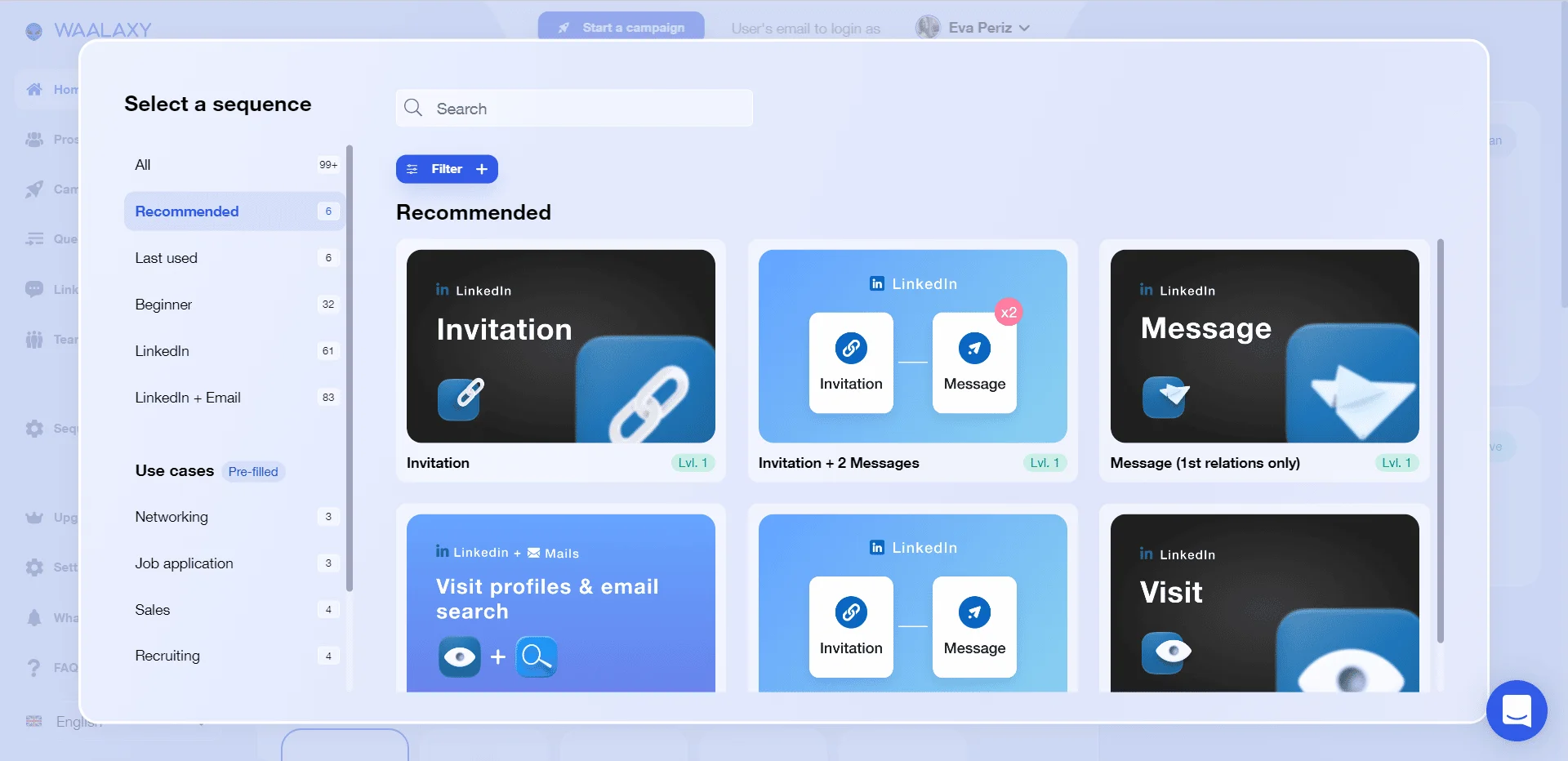Viewport: 1568px width, 761px height.
Task: Open the Message (1st relations only) card
Action: [1264, 360]
